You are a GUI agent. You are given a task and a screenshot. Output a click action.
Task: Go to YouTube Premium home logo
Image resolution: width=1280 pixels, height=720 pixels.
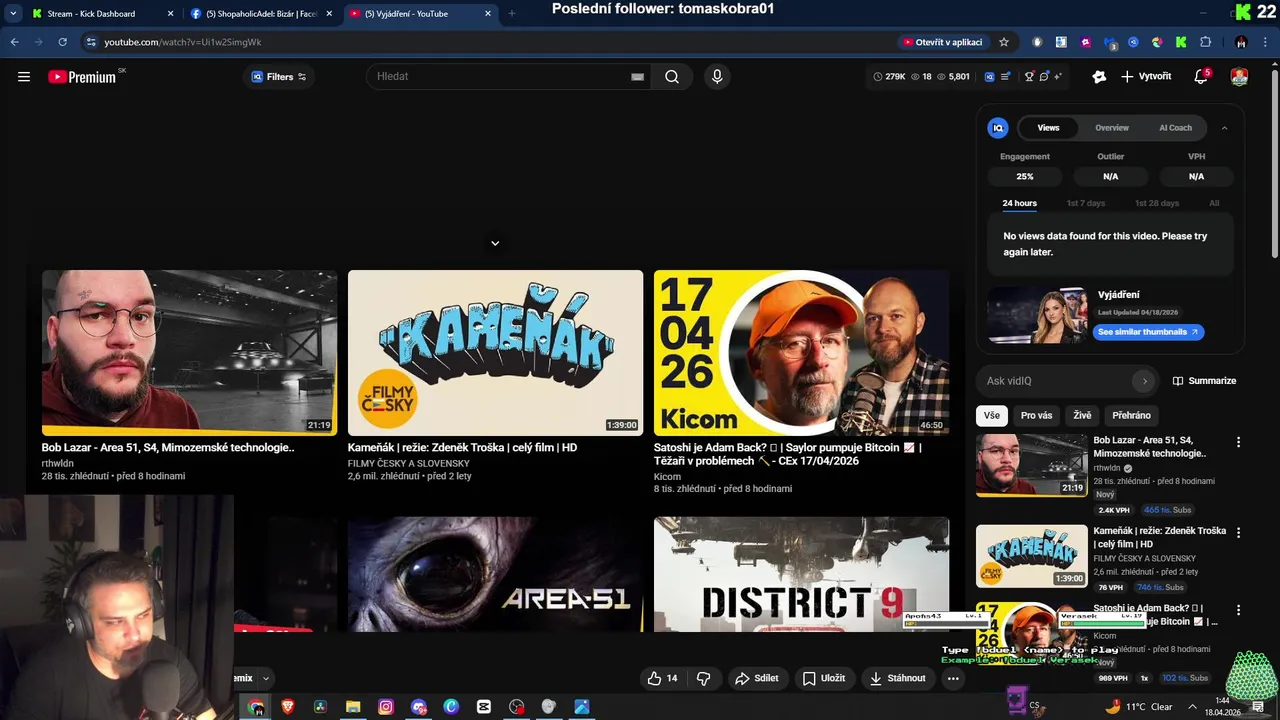[82, 77]
